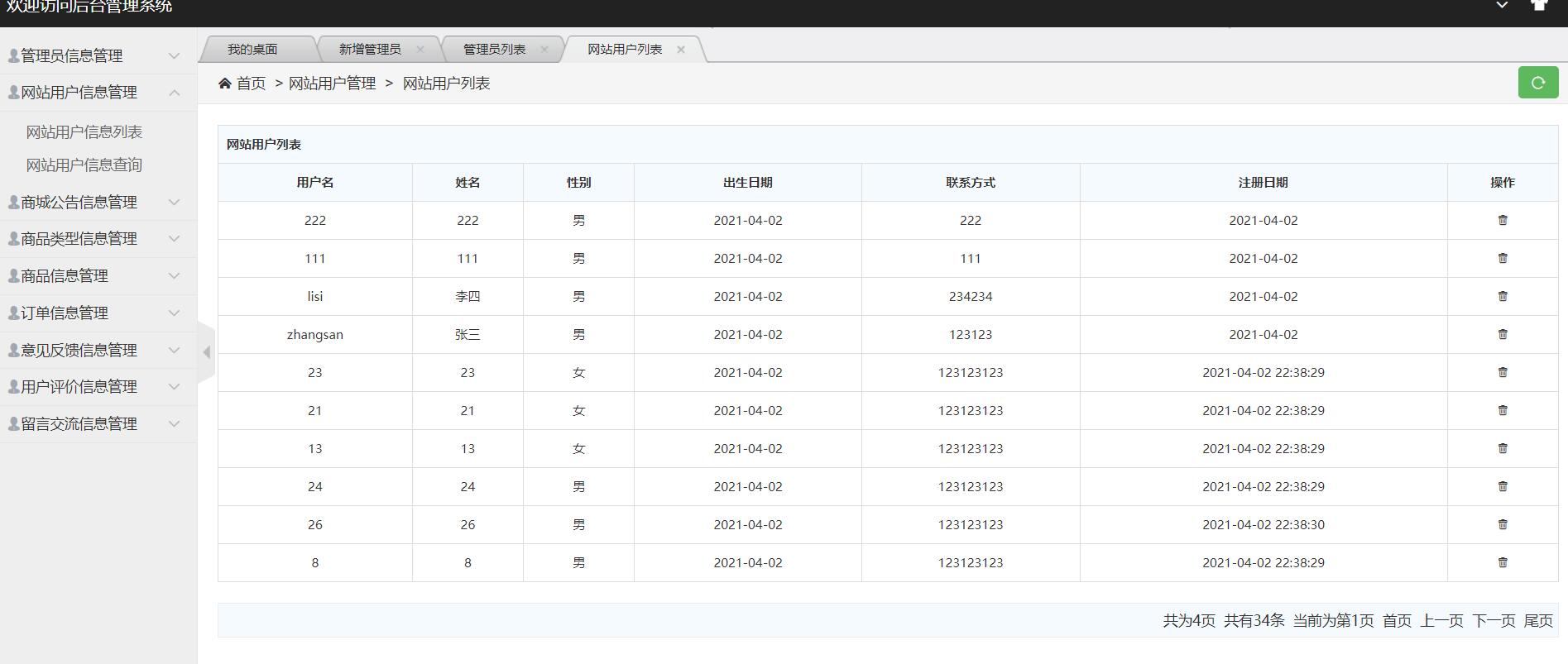Expand 意见反馈信息管理 chevron
Image resolution: width=1568 pixels, height=664 pixels.
point(174,350)
